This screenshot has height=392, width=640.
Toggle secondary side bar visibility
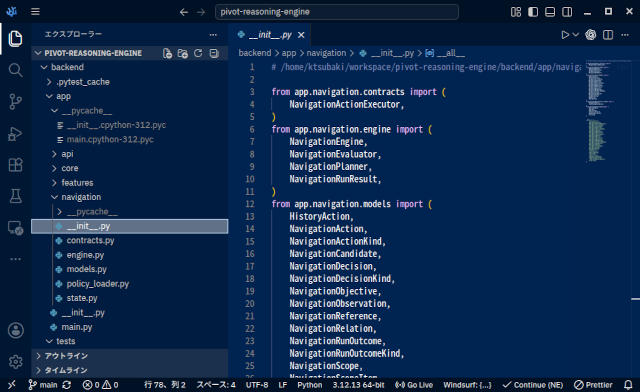pyautogui.click(x=567, y=12)
